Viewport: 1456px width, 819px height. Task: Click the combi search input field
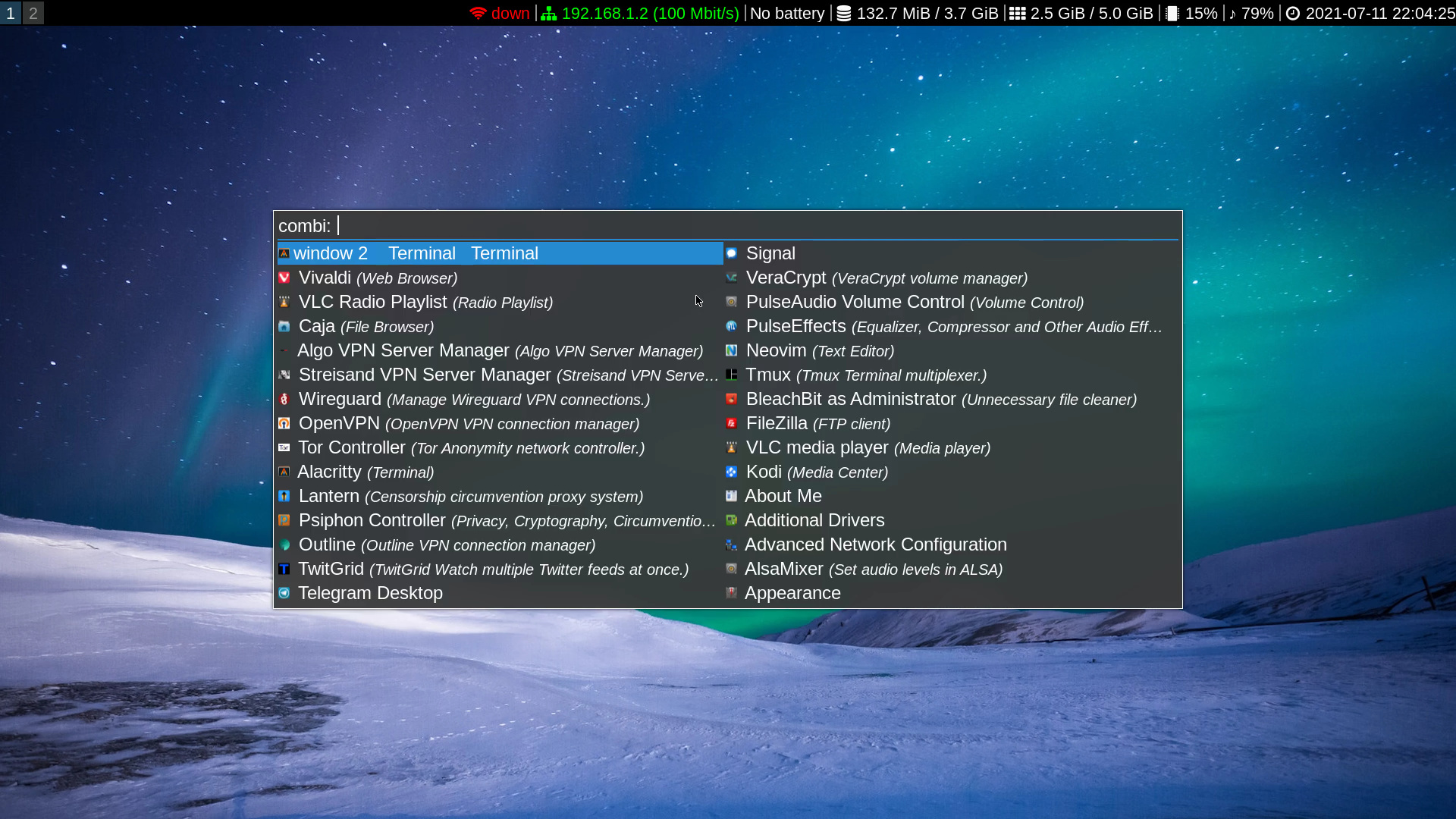click(728, 226)
